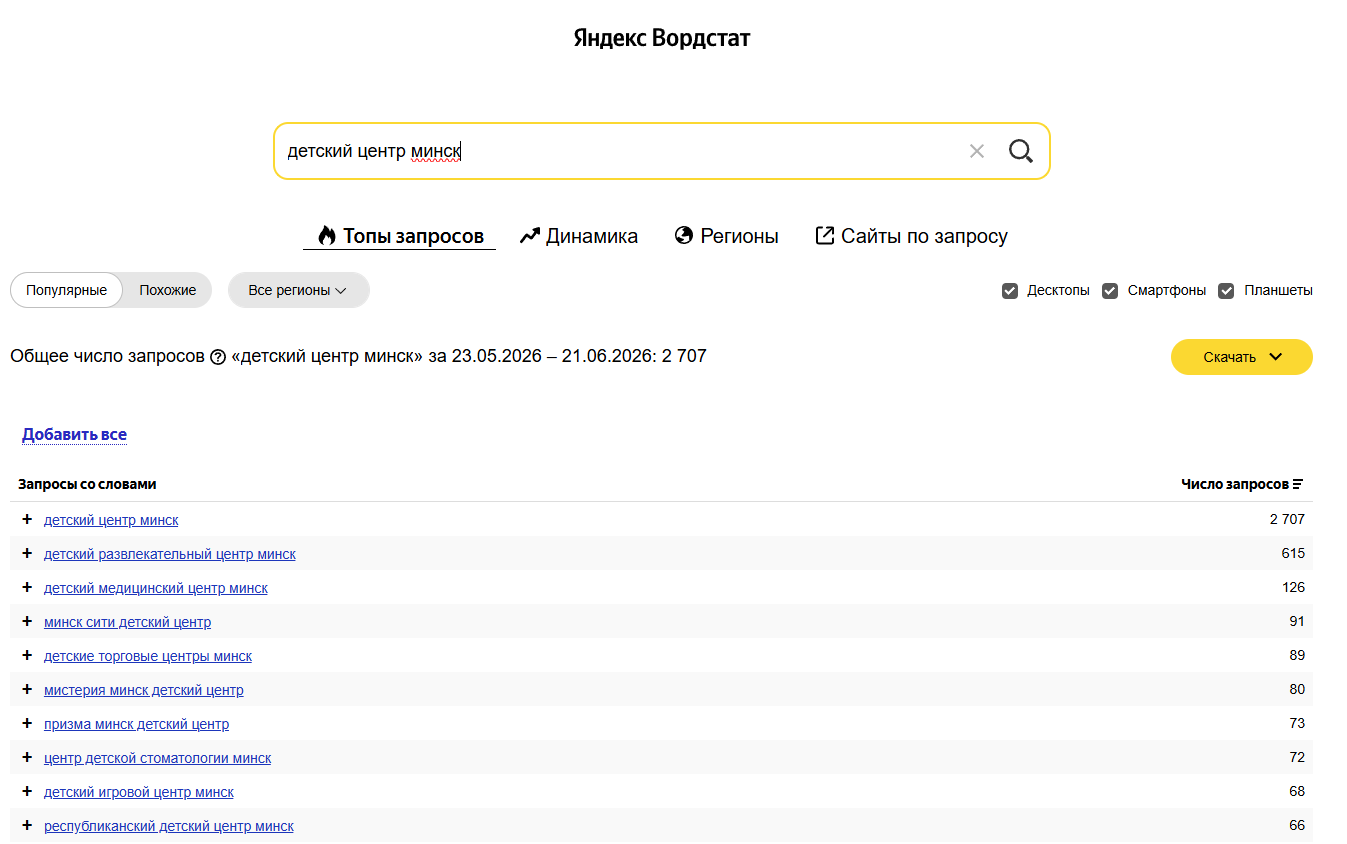Click the 80 query count value
1347x844 pixels.
[x=1297, y=689]
